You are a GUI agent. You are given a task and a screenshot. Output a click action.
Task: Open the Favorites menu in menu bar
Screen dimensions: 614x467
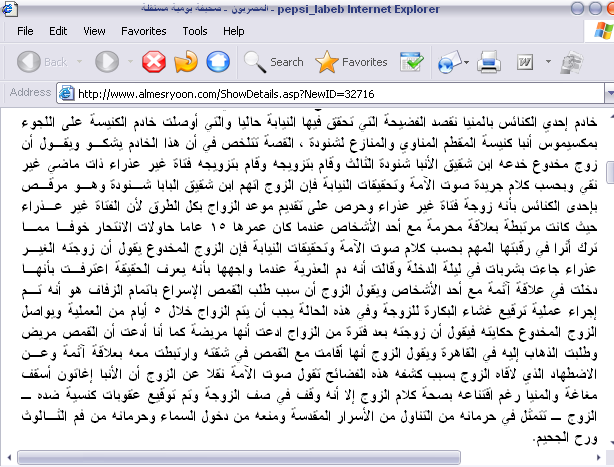point(144,31)
